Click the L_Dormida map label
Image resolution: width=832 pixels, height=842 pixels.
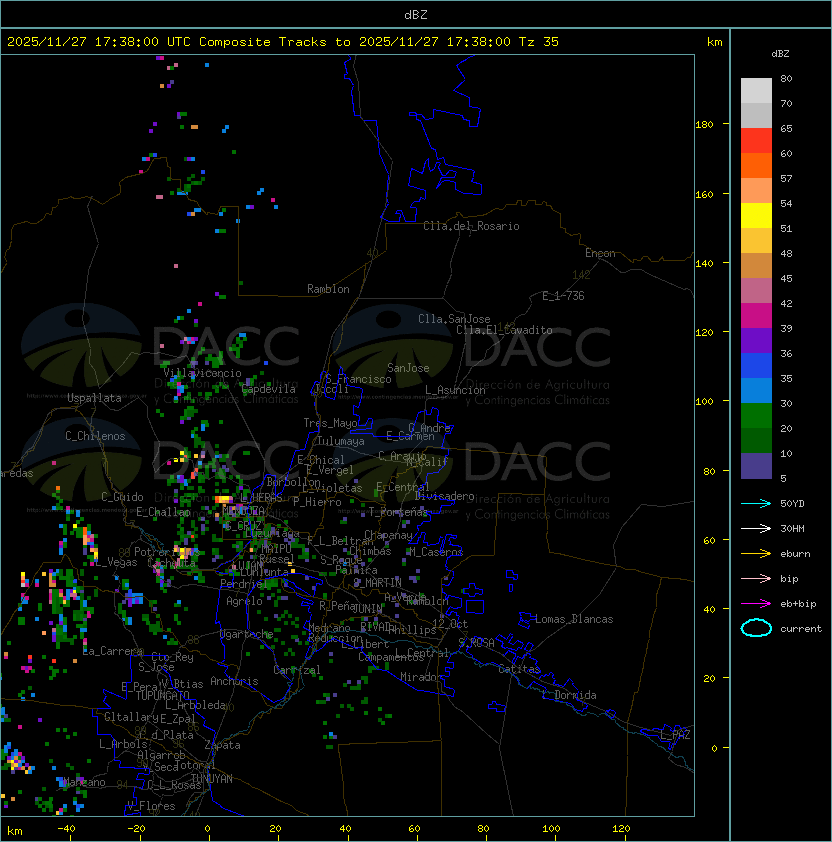coord(569,695)
